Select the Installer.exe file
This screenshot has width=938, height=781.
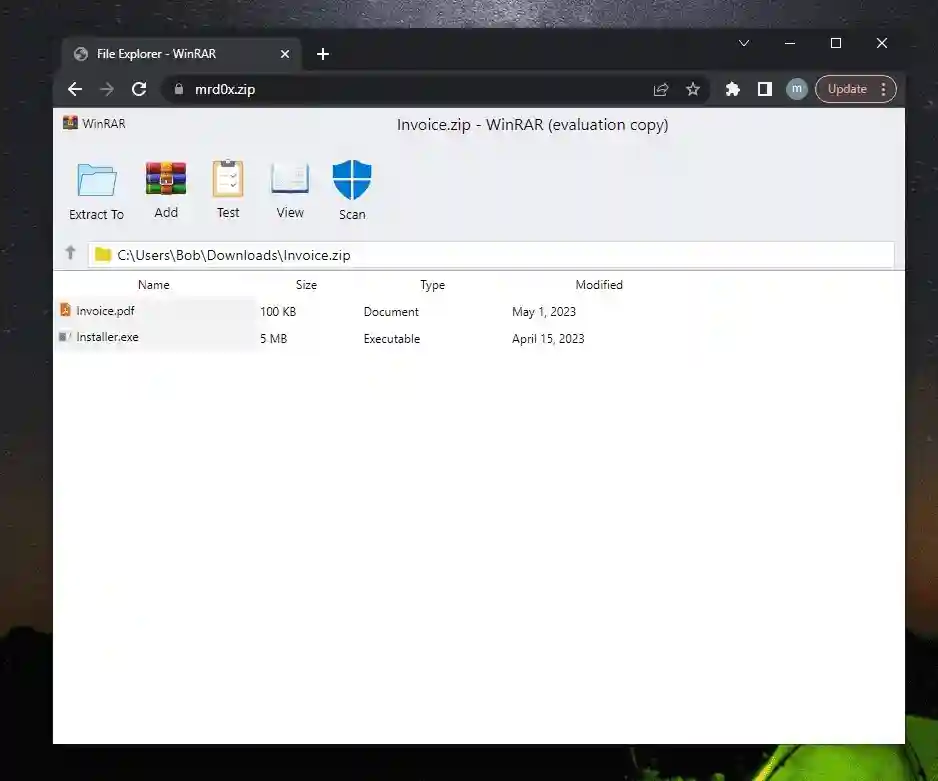(107, 338)
